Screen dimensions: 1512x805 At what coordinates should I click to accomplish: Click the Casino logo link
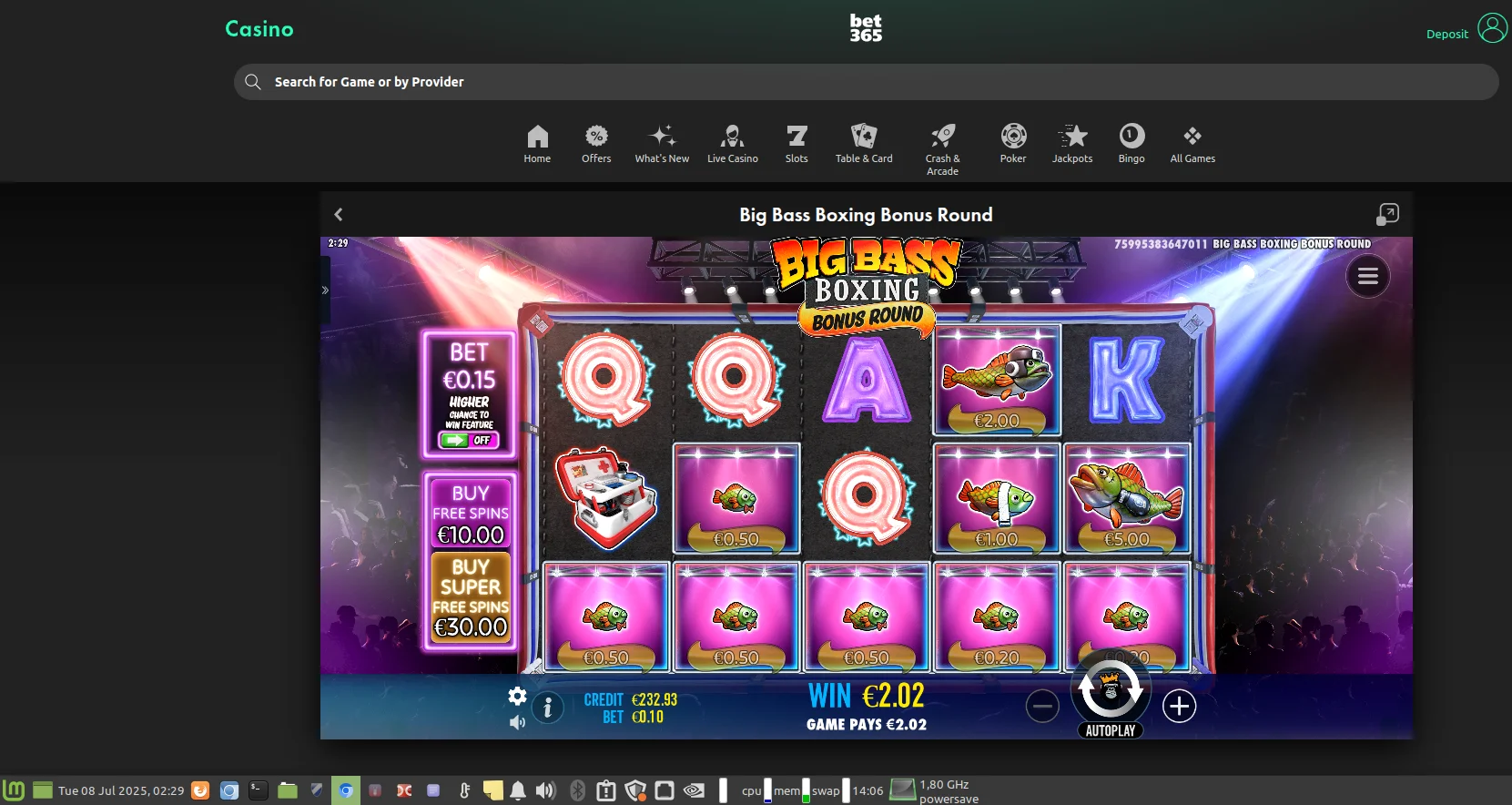259,29
